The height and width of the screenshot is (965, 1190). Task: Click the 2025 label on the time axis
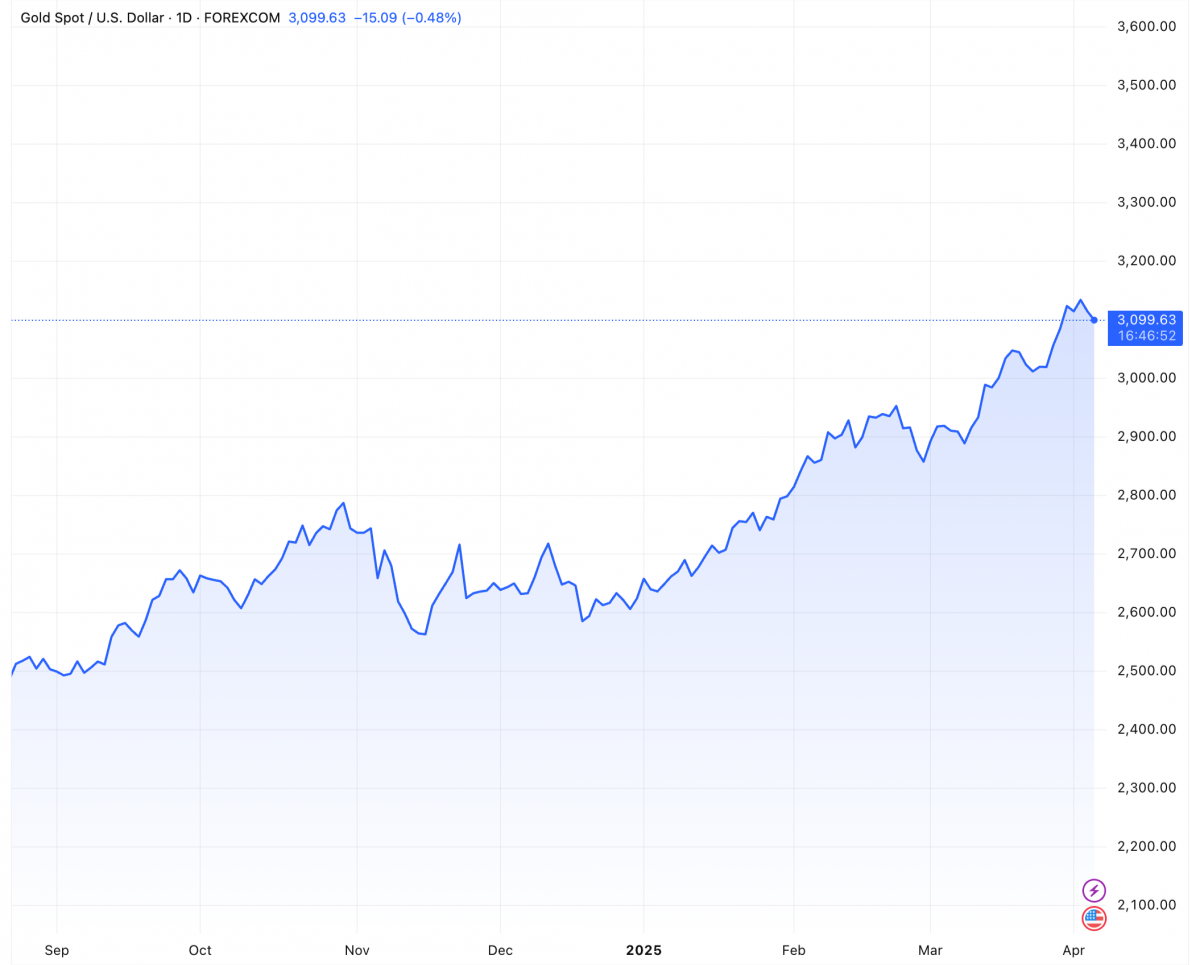[x=643, y=950]
